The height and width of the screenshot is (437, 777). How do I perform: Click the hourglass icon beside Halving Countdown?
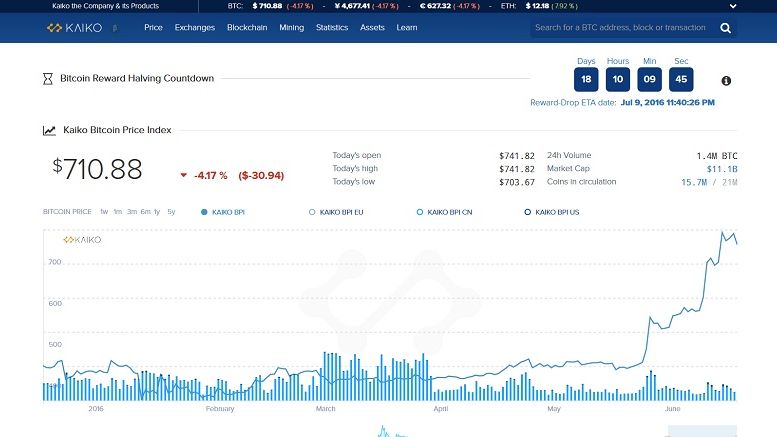click(48, 79)
